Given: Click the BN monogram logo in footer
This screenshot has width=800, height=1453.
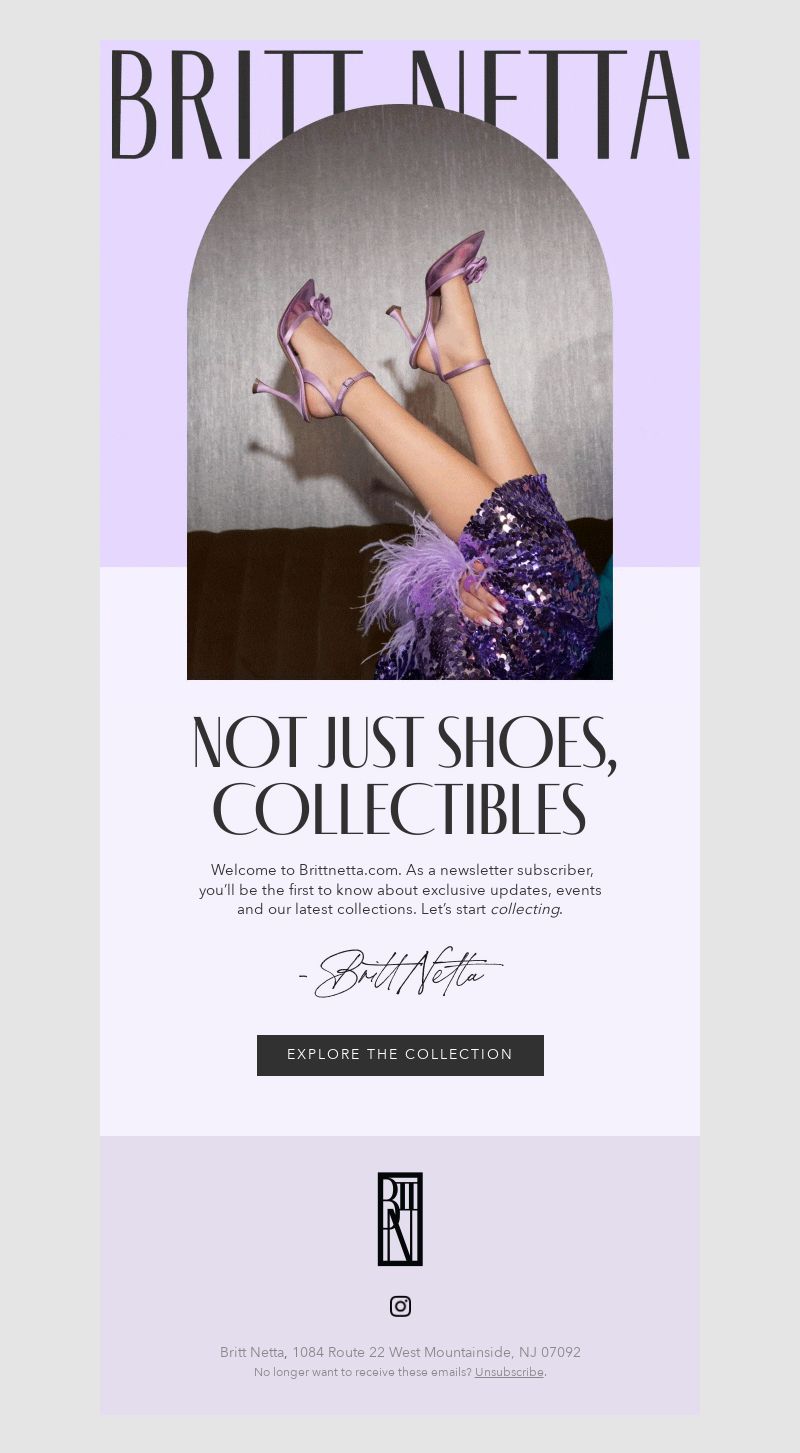Looking at the screenshot, I should 400,1219.
